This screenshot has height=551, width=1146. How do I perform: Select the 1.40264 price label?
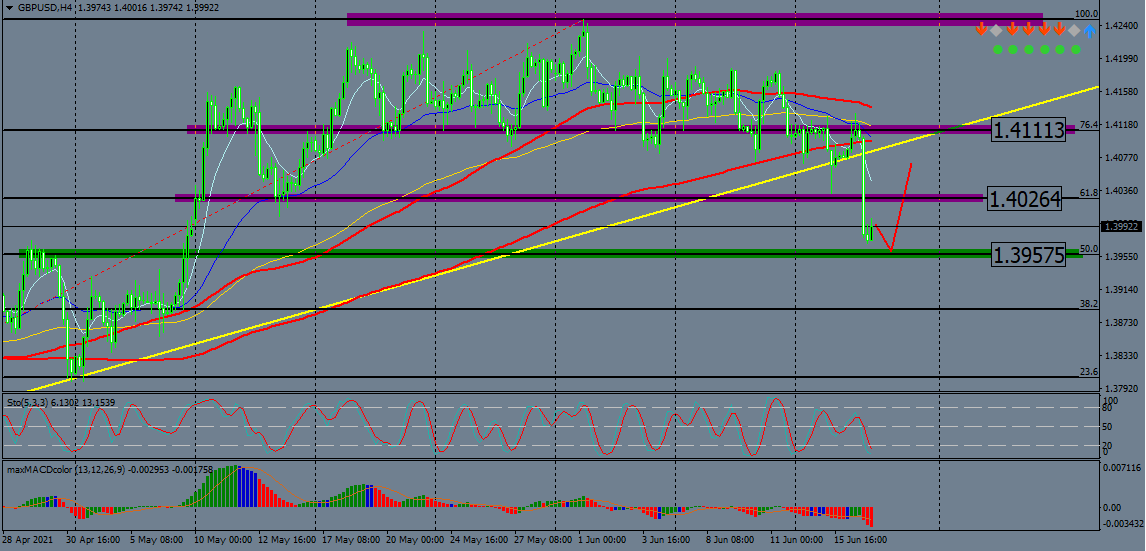(1024, 198)
